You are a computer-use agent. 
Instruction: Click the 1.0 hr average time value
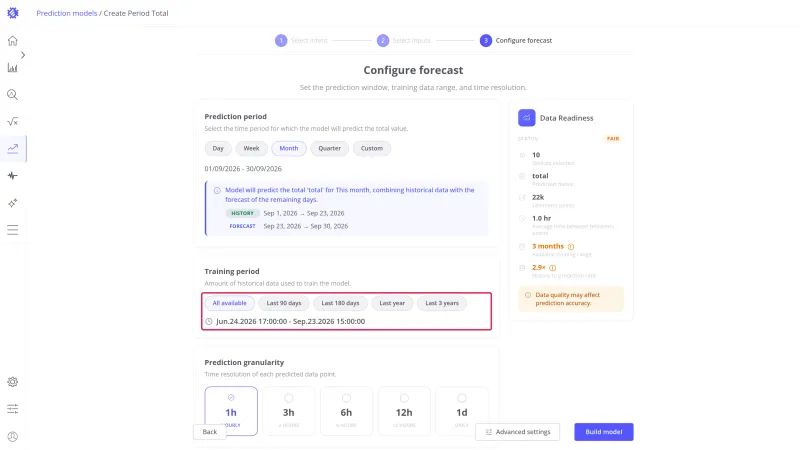pos(541,218)
